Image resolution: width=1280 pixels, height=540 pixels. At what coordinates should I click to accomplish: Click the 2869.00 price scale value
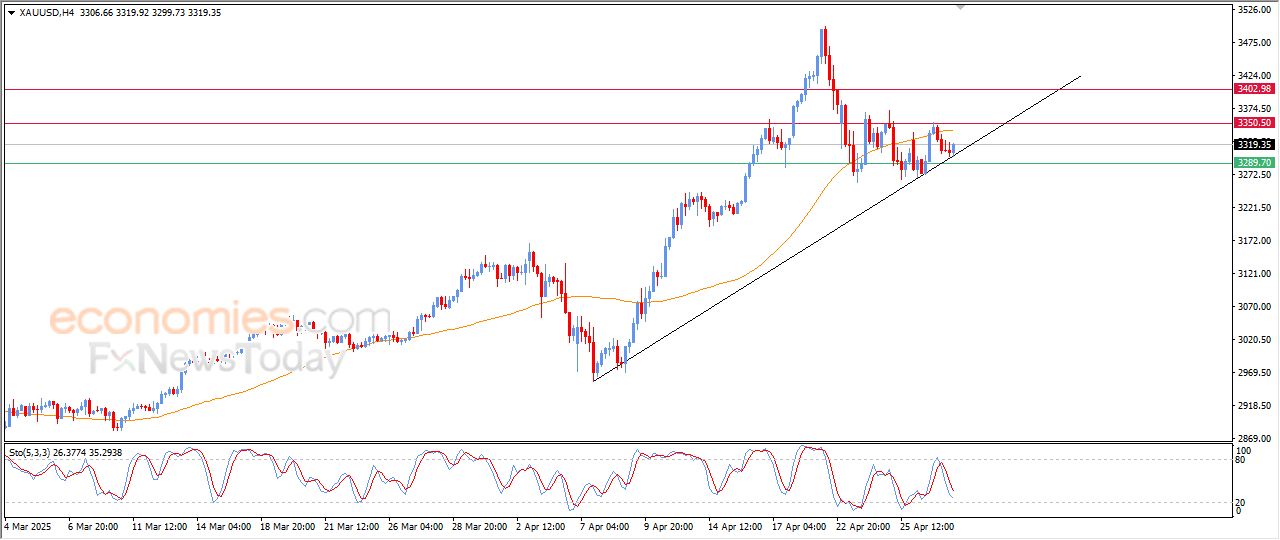[1254, 439]
